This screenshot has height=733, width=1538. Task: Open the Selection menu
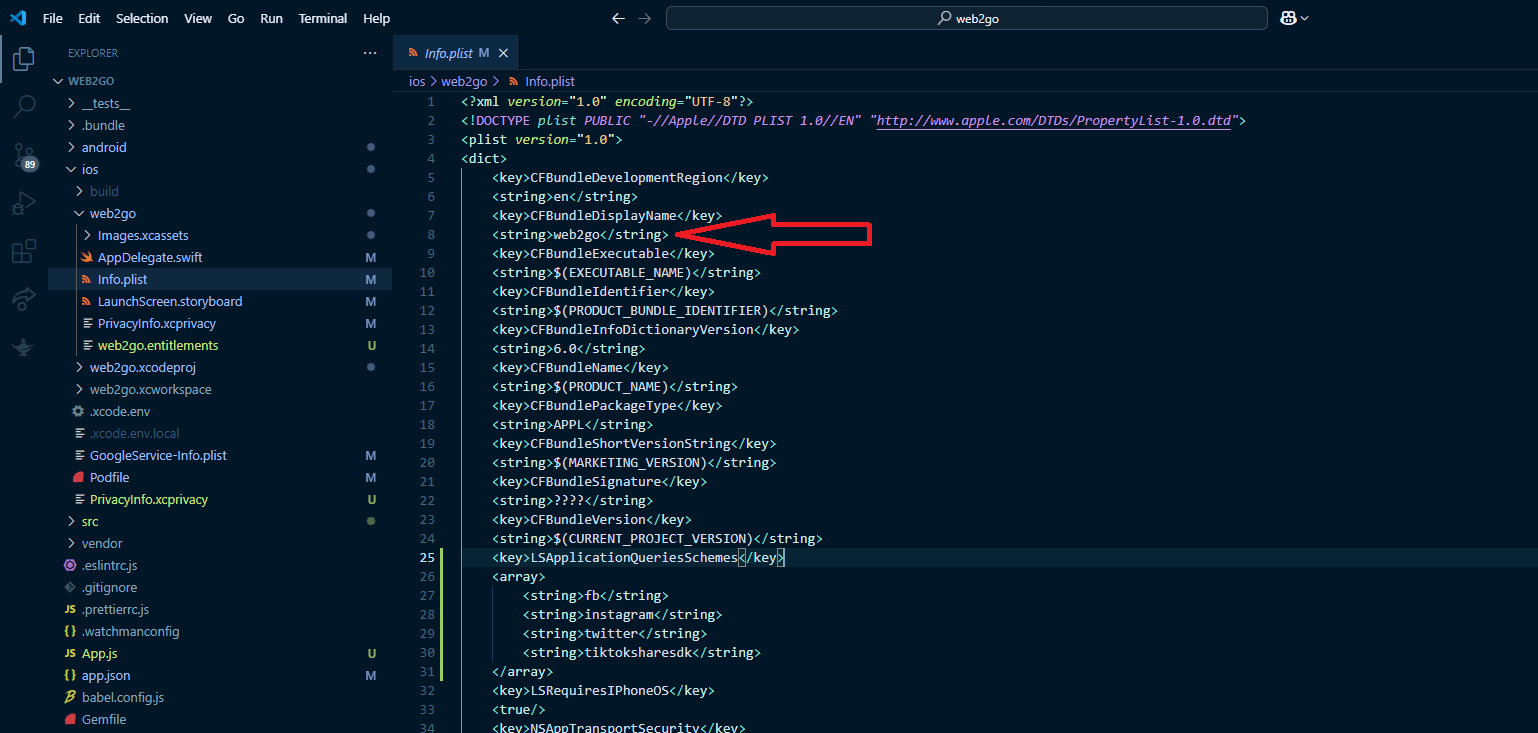142,18
